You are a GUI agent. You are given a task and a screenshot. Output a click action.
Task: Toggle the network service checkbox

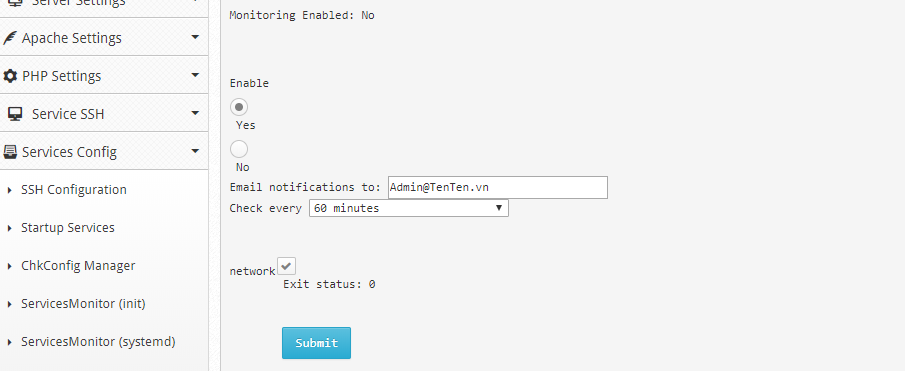tap(286, 266)
